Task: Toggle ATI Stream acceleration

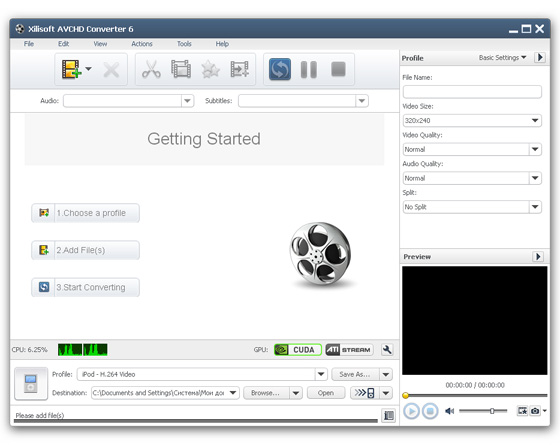Action: pyautogui.click(x=349, y=350)
